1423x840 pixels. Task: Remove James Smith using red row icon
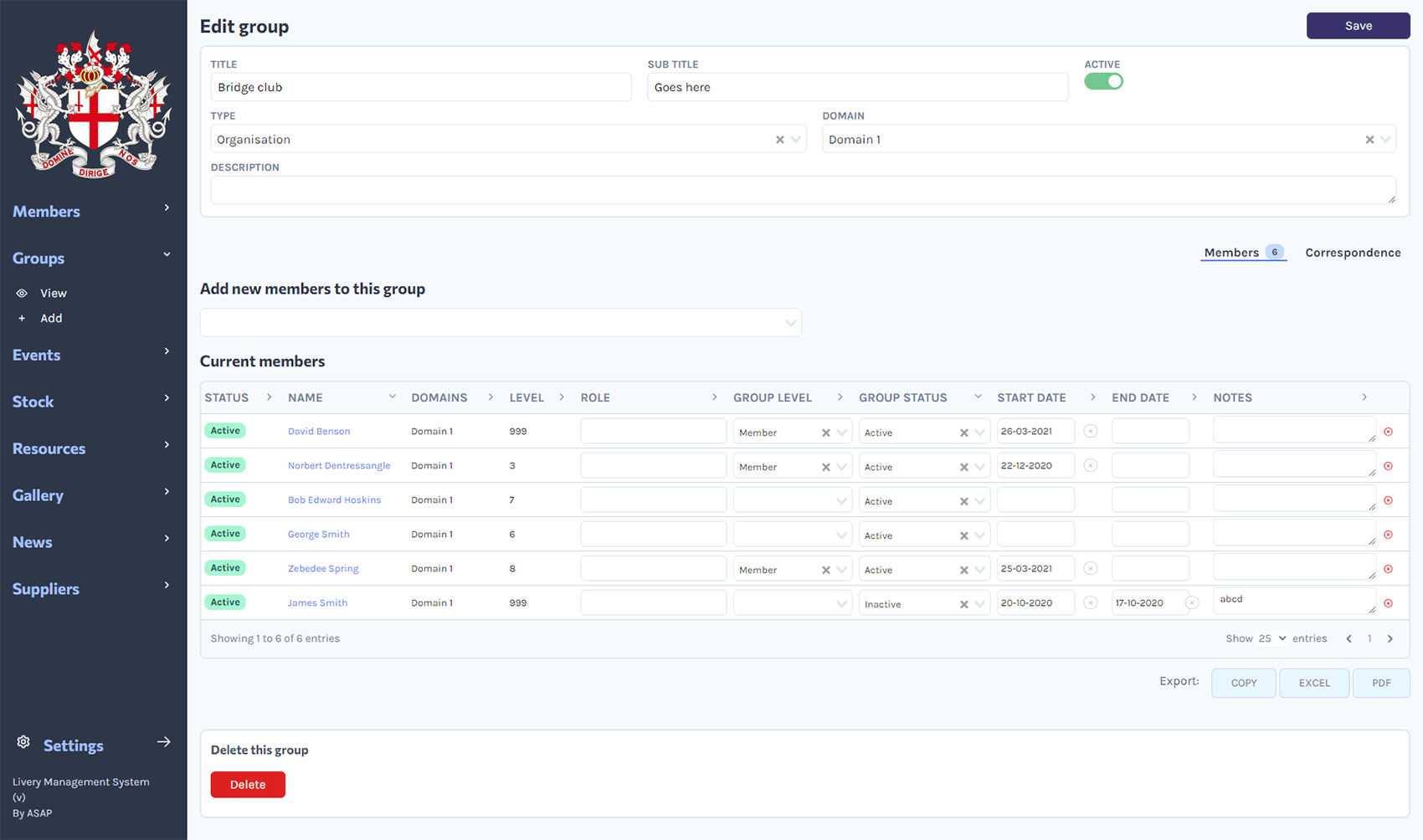click(1388, 603)
